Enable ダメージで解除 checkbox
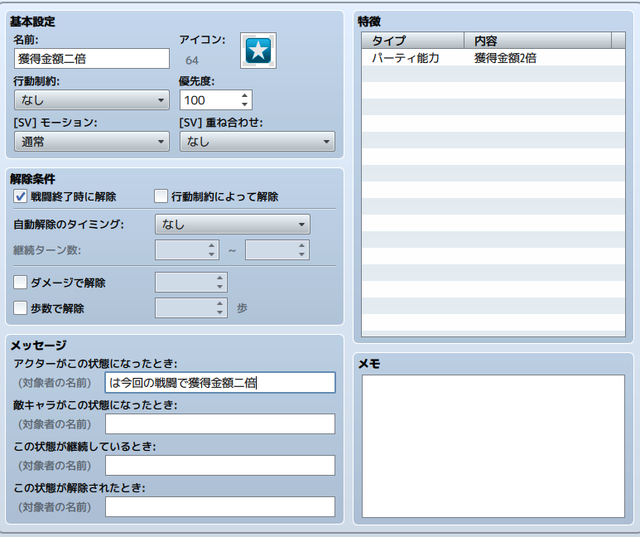The width and height of the screenshot is (640, 537). 20,282
